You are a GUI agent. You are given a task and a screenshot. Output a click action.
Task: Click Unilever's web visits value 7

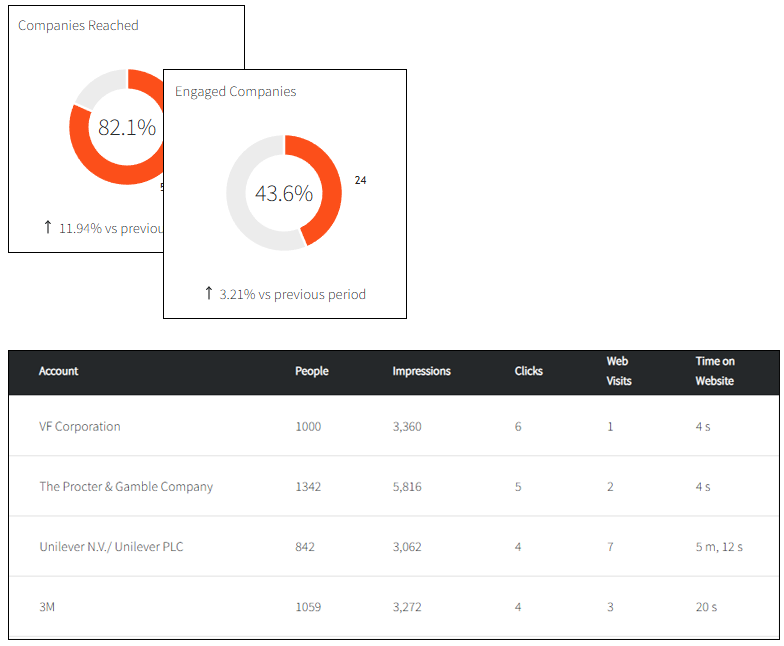610,546
